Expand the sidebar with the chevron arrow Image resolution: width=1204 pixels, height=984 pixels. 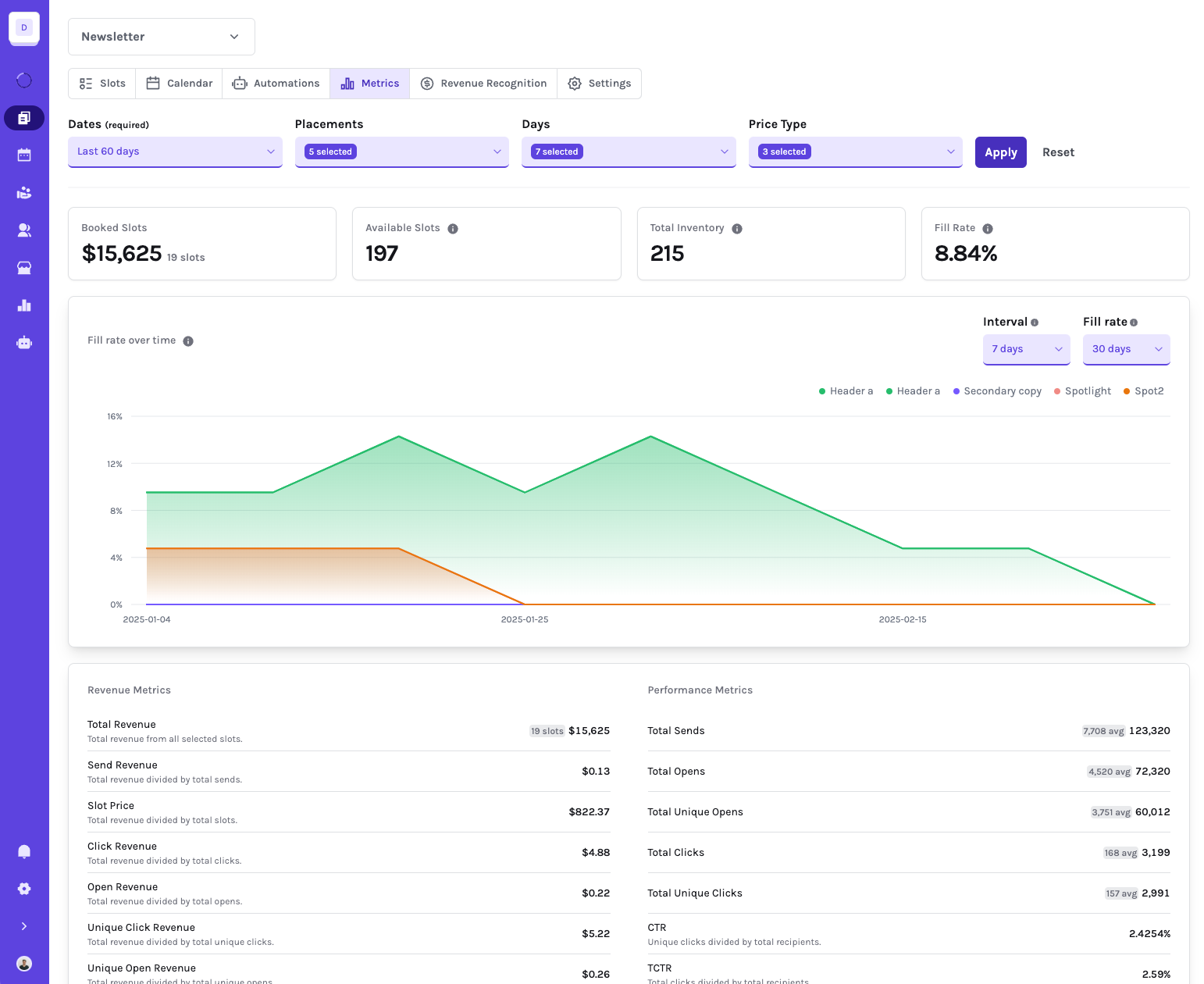click(24, 926)
